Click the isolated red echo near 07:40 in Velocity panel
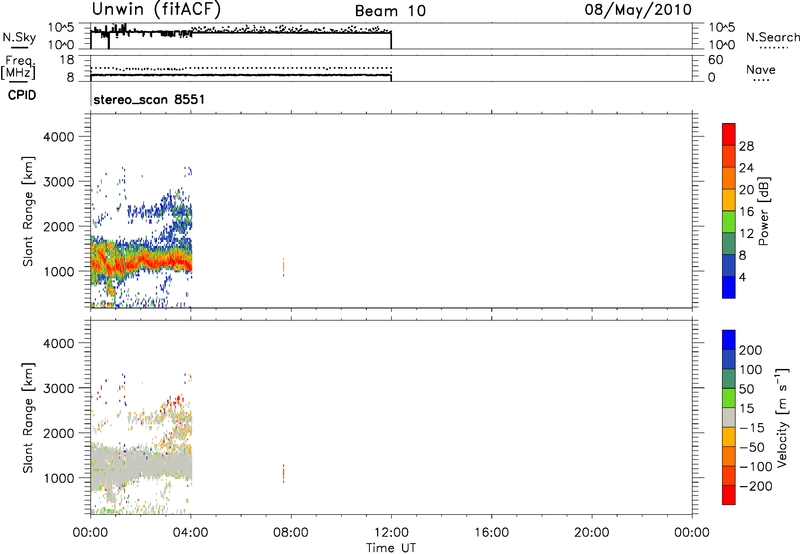Image resolution: width=800 pixels, height=554 pixels. (x=283, y=473)
